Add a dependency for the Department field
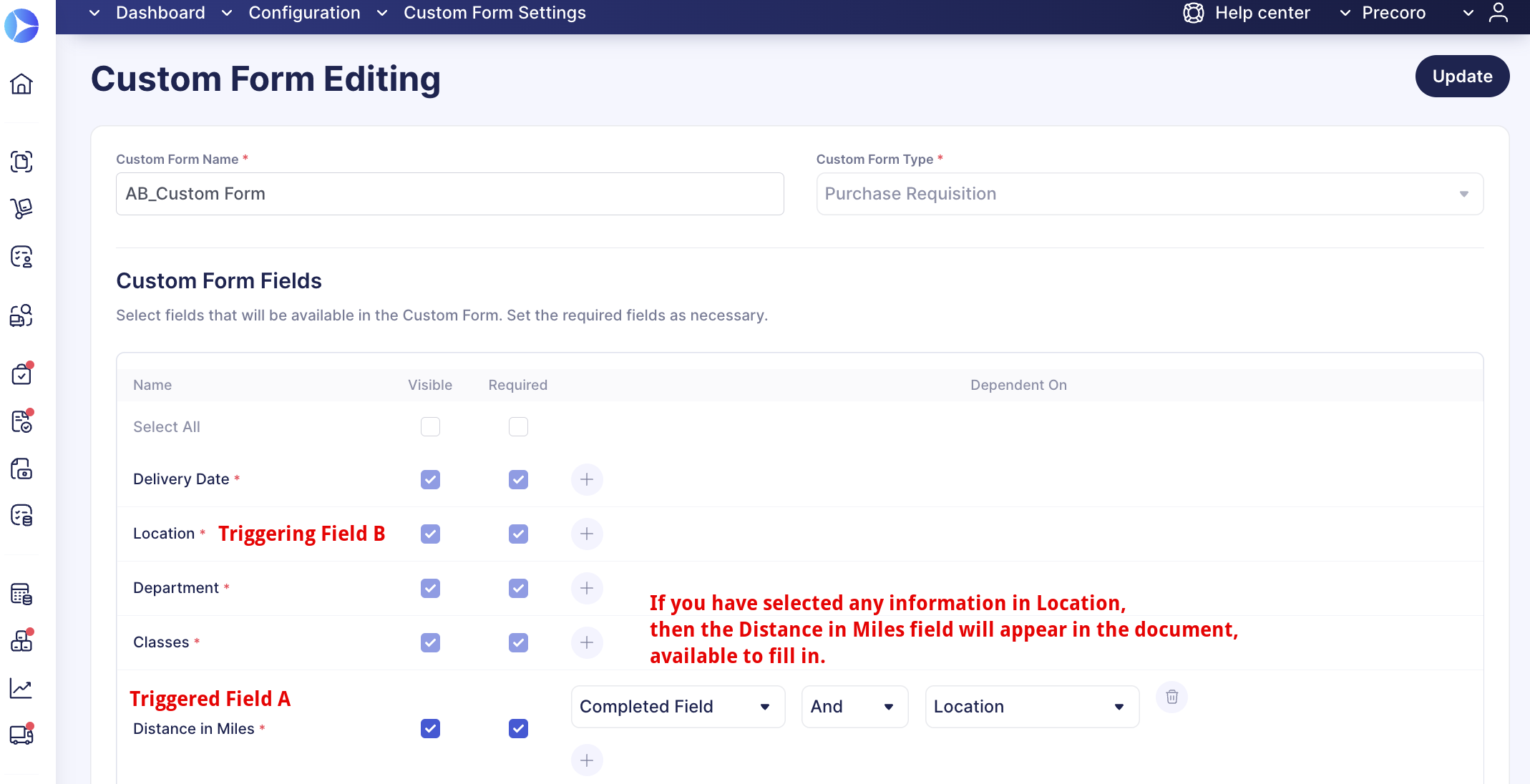This screenshot has height=784, width=1530. pyautogui.click(x=587, y=588)
